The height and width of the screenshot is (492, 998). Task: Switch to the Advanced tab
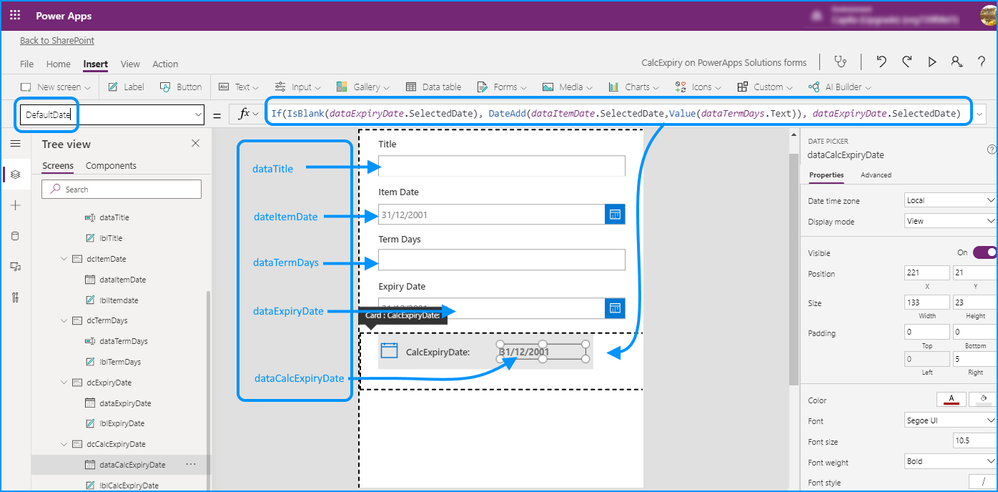(x=876, y=175)
